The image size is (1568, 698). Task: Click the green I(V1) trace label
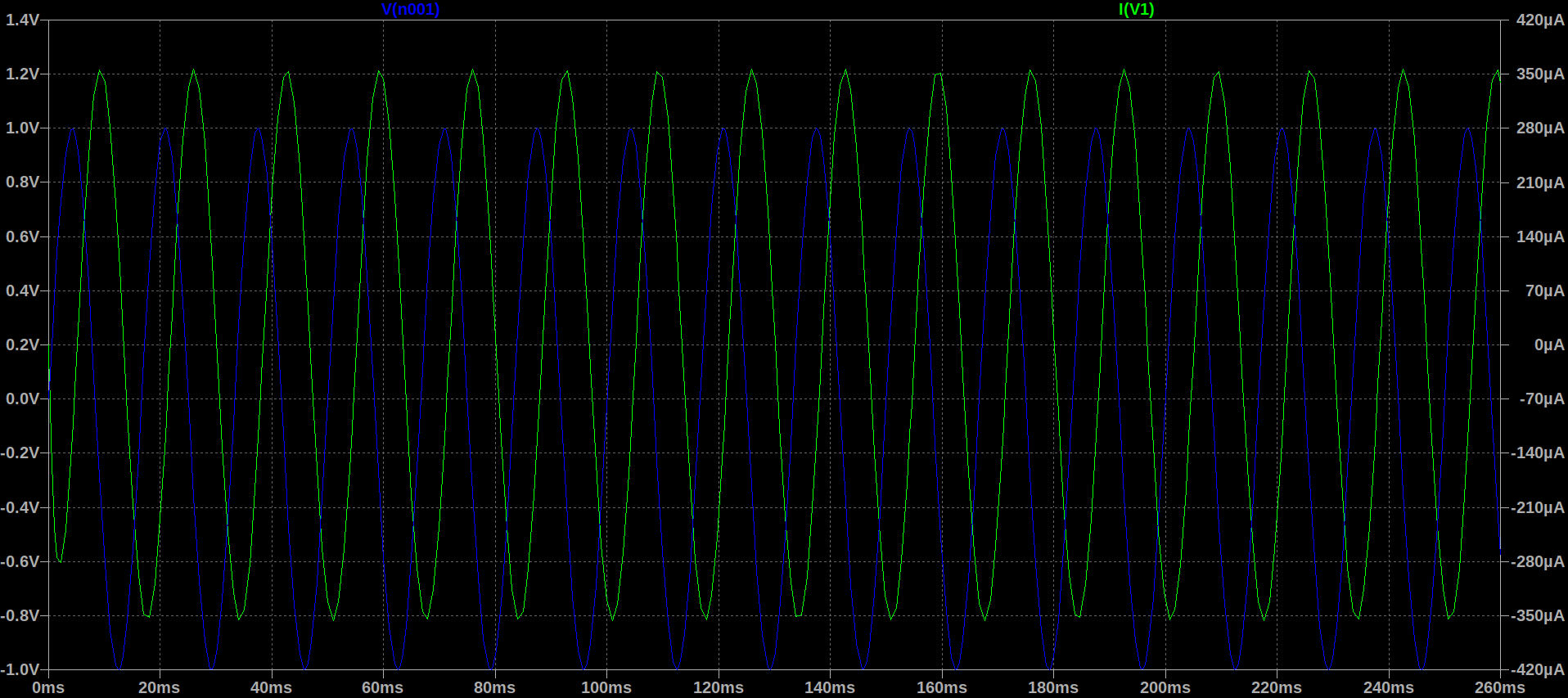(1136, 10)
